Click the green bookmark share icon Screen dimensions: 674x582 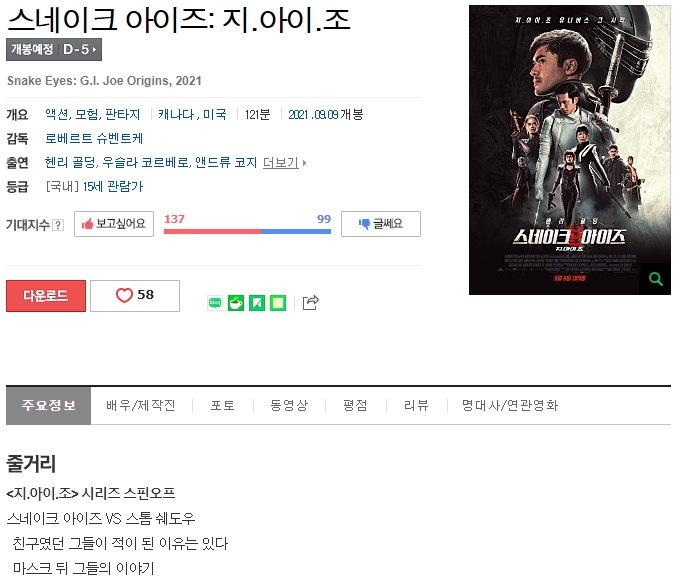(257, 303)
